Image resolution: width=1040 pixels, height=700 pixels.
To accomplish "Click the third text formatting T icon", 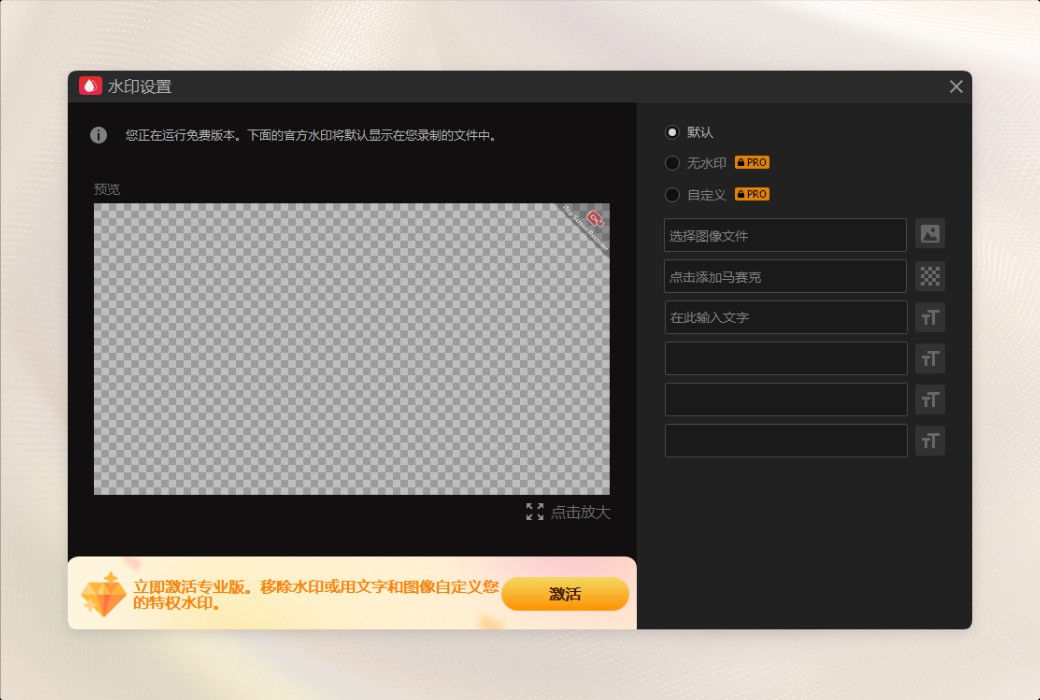I will [929, 398].
